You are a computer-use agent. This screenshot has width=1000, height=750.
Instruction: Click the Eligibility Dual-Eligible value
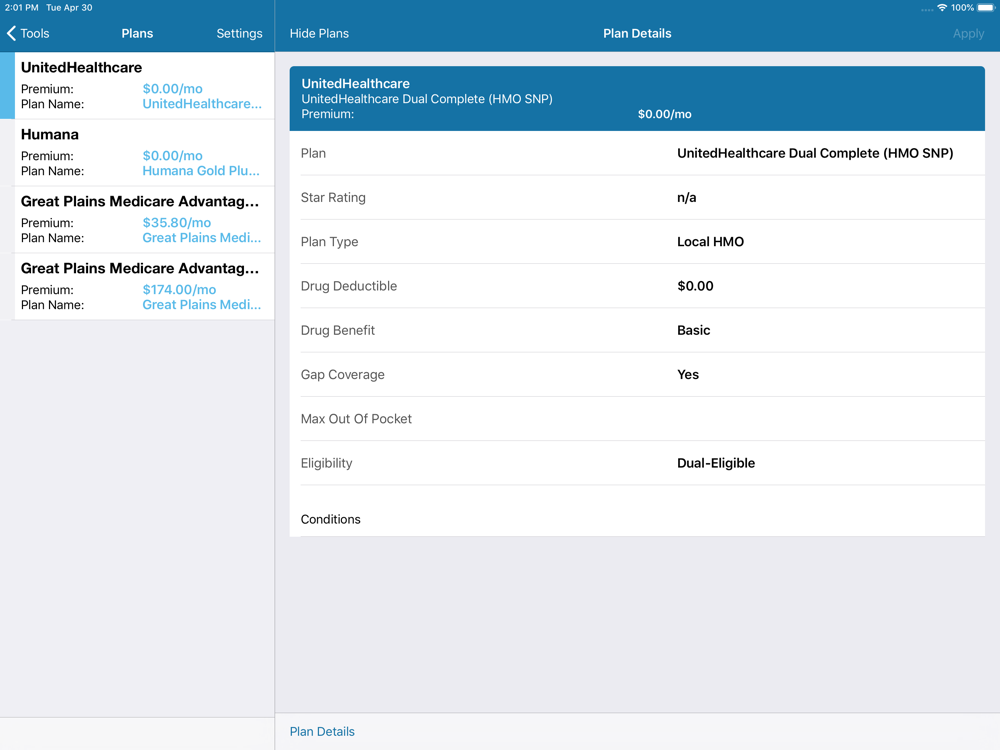[716, 463]
